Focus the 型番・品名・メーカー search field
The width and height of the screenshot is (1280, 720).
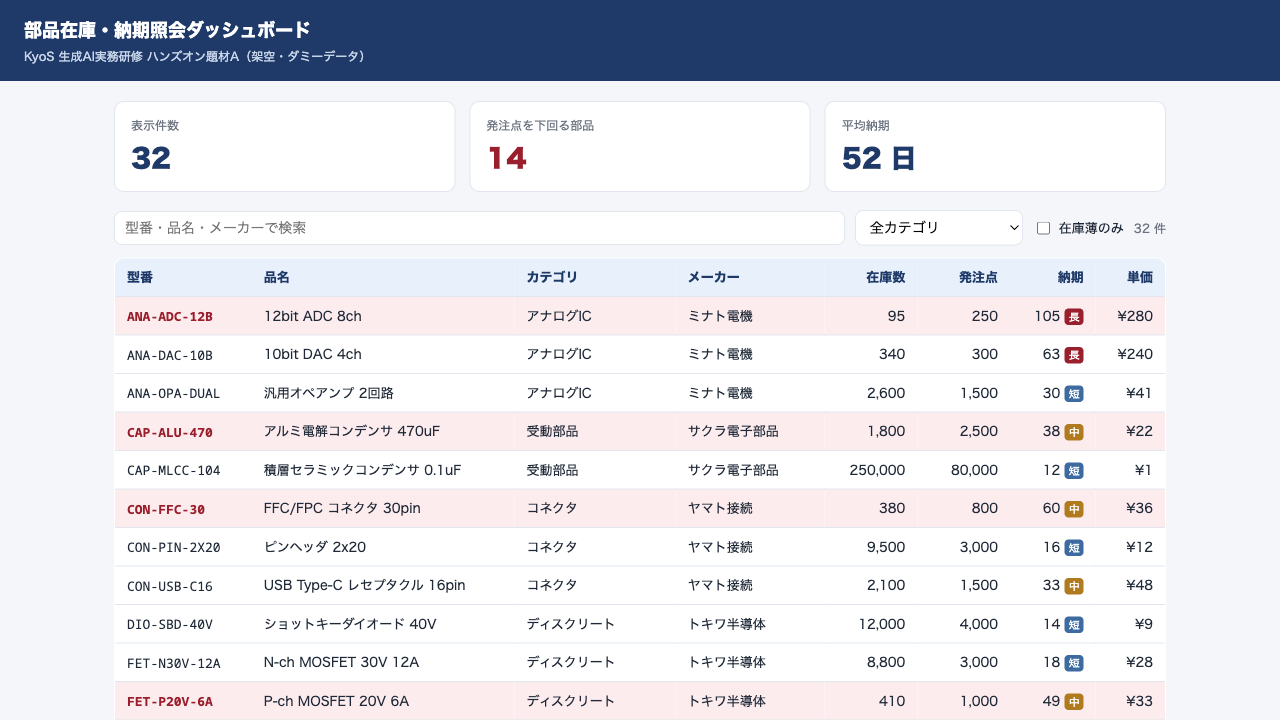480,228
